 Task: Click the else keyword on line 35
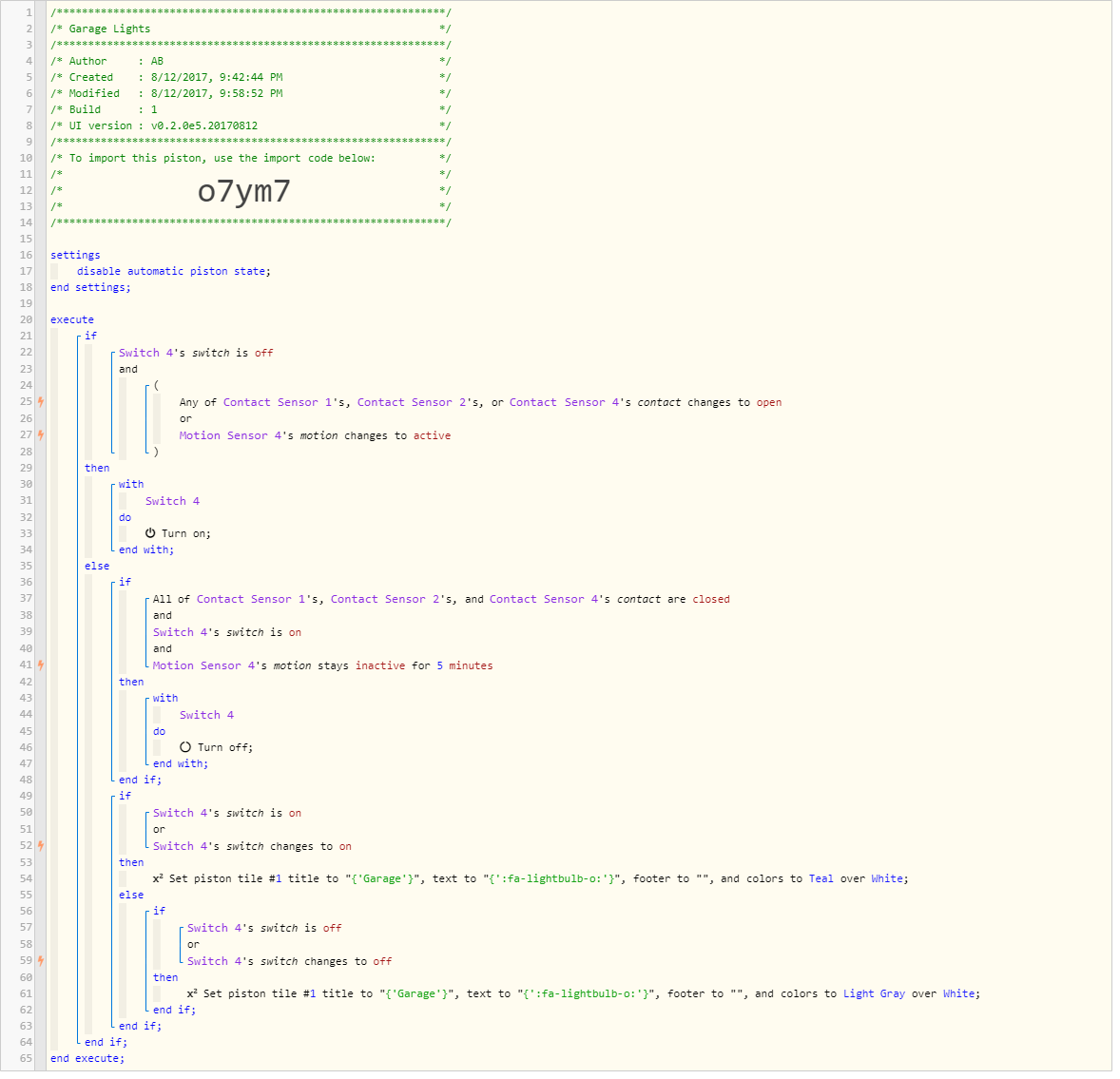(x=97, y=568)
